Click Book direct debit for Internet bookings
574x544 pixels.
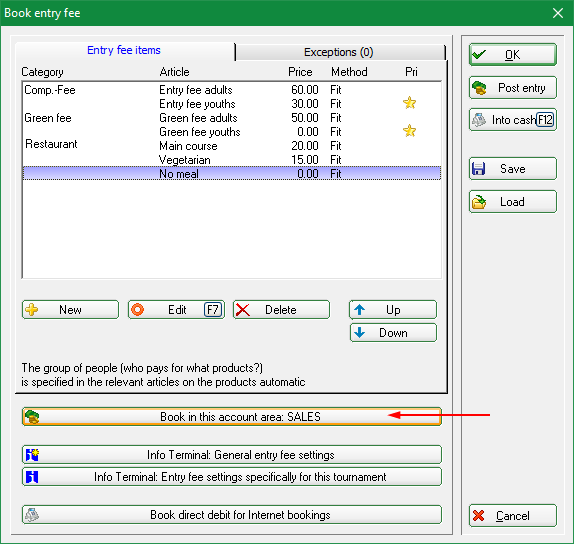[232, 515]
